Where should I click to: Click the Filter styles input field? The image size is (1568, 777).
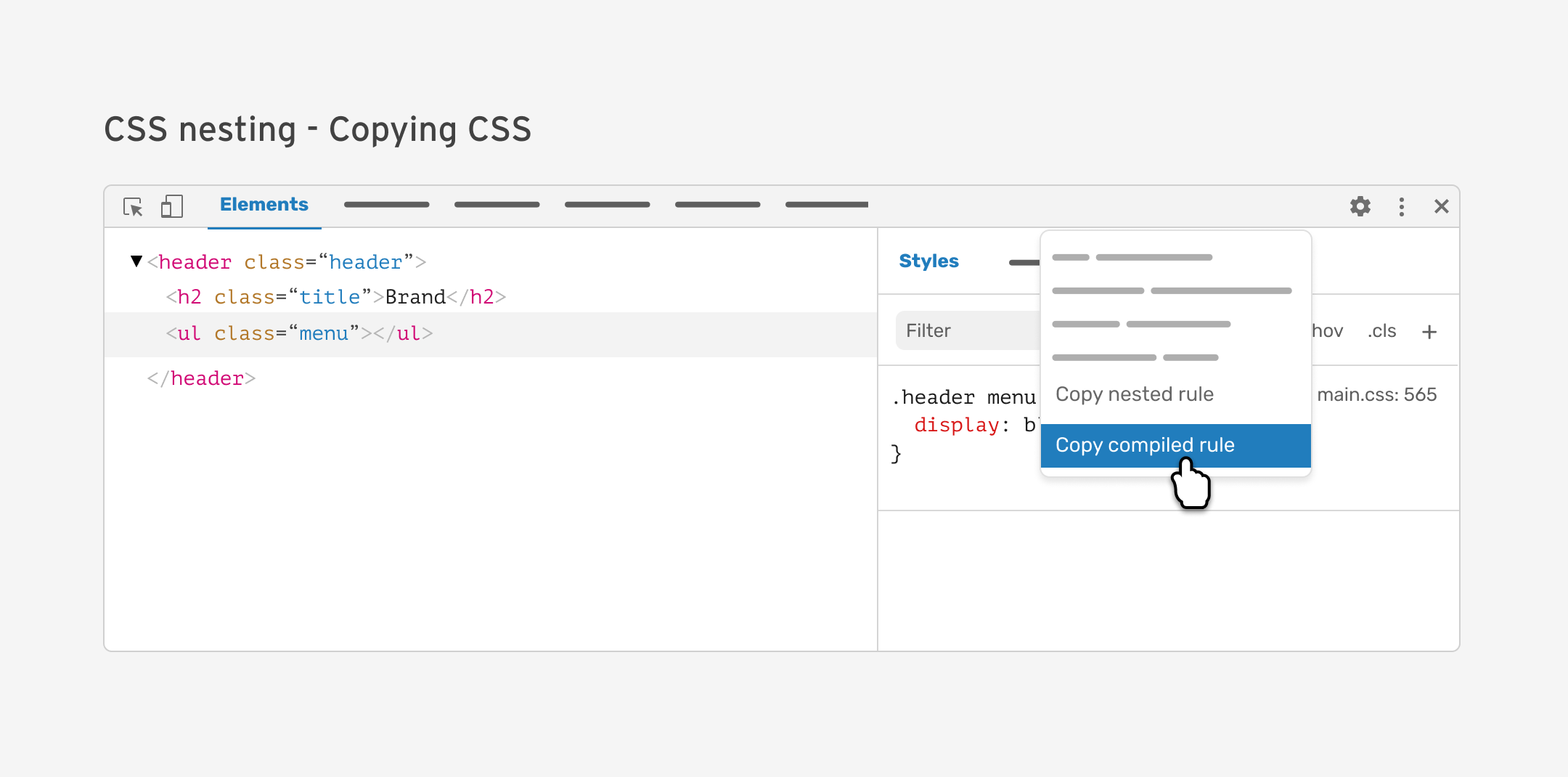[x=965, y=331]
